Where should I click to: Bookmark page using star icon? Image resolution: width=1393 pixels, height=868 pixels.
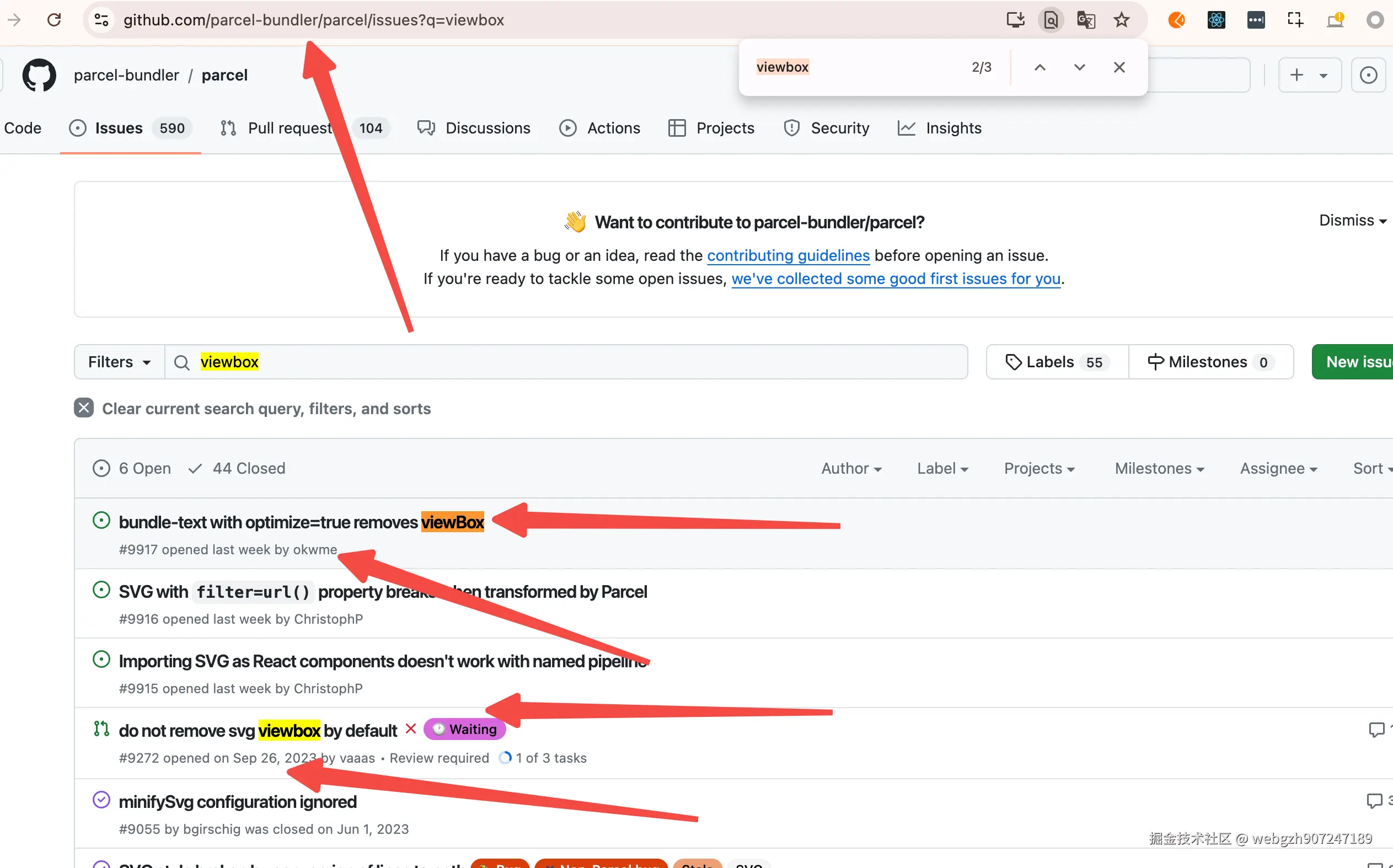coord(1121,20)
